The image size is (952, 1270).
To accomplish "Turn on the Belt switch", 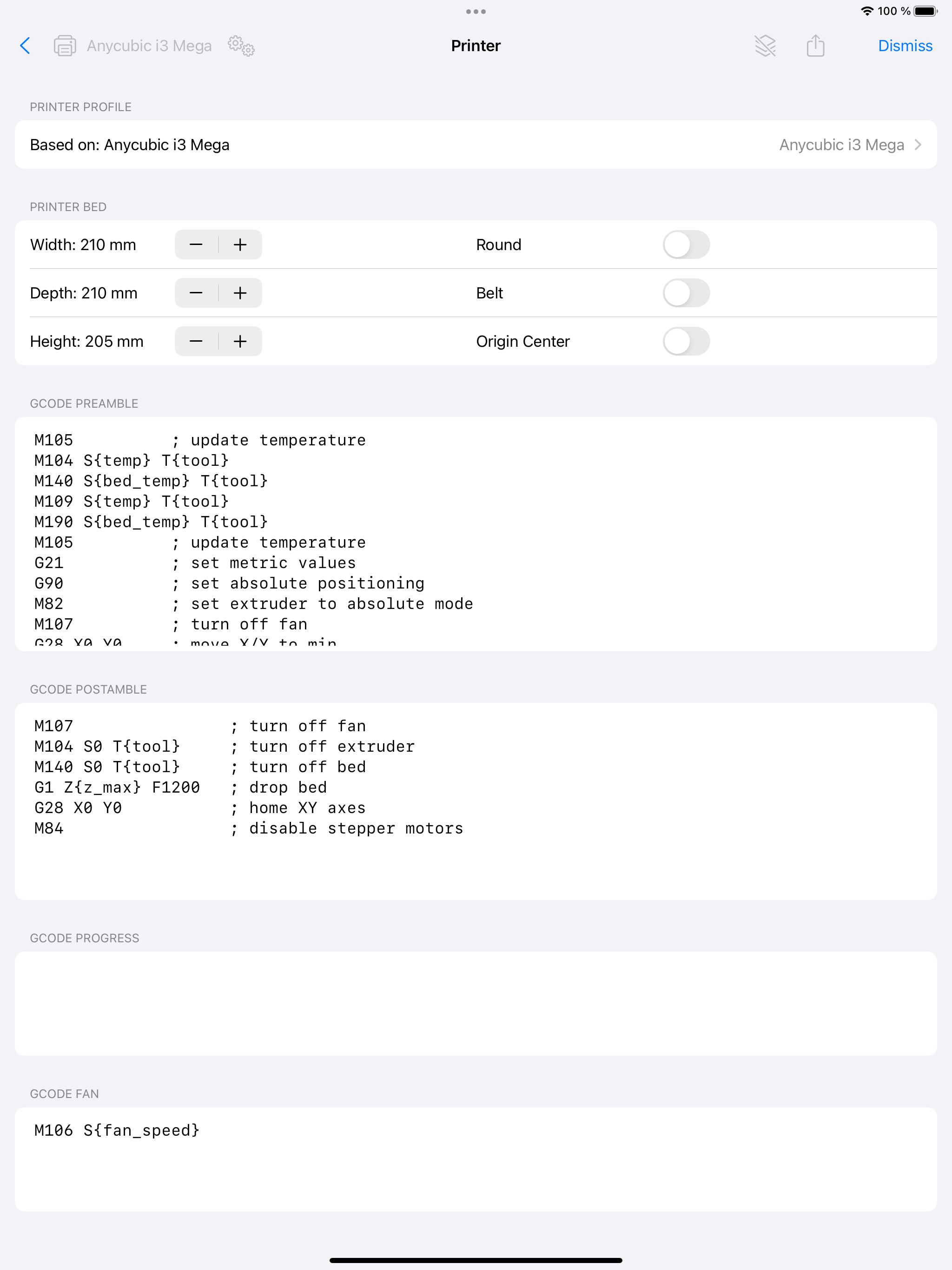I will [x=686, y=293].
